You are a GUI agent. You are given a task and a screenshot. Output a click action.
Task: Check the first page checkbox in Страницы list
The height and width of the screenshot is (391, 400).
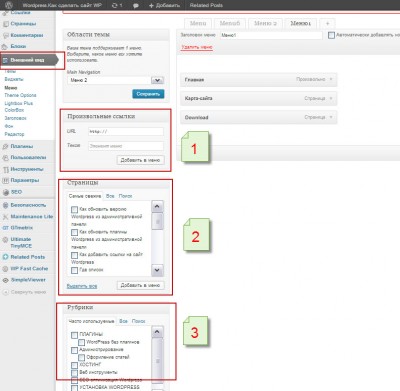[74, 209]
